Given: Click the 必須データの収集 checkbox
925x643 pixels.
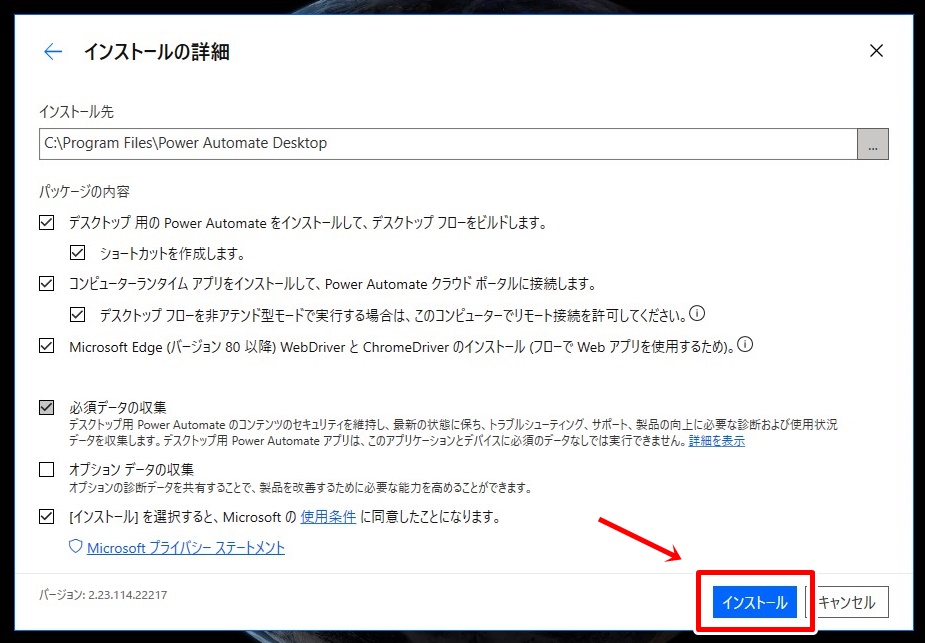Looking at the screenshot, I should pyautogui.click(x=47, y=408).
